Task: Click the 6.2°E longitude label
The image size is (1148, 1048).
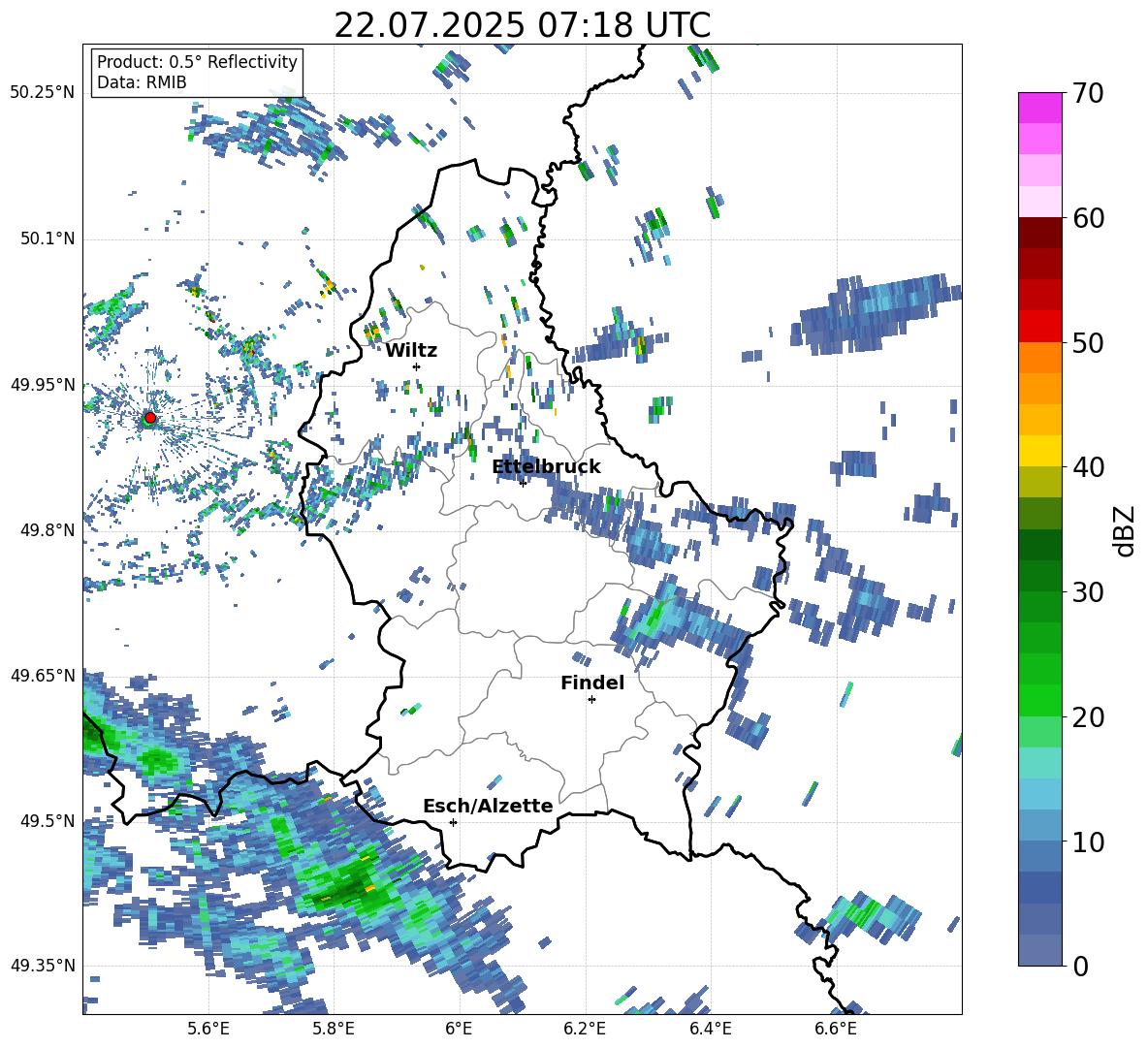Action: coord(585,1029)
